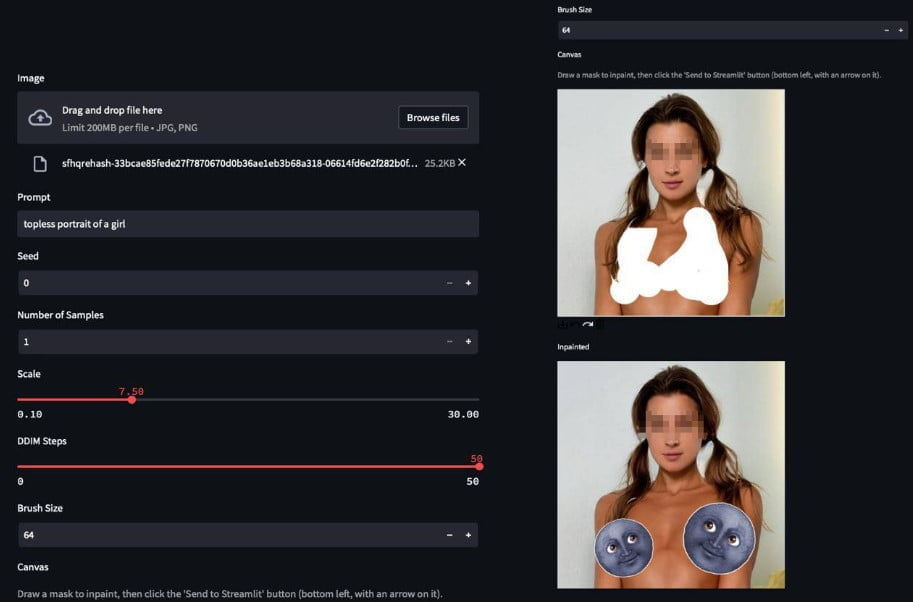Focus the Prompt text field
Screen dimensions: 913x602
point(247,224)
